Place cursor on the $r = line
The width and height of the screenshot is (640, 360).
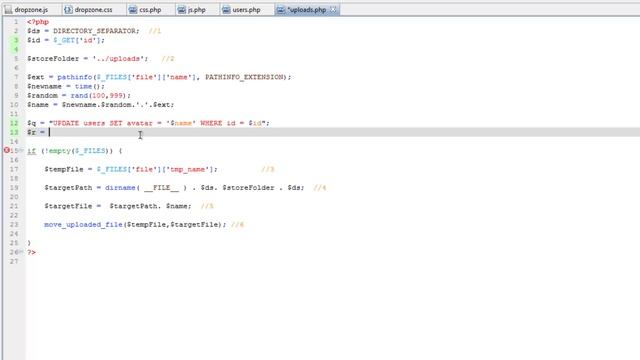pos(333,132)
